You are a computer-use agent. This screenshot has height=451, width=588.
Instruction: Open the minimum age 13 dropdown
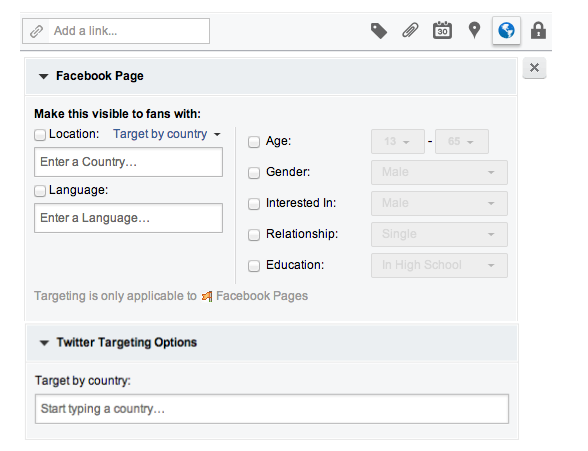(x=398, y=142)
